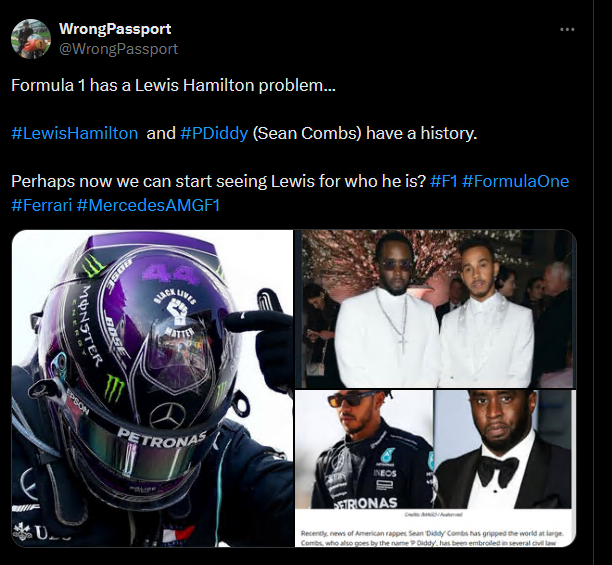Click the man in black tuxedo with bow tie
This screenshot has width=612, height=565.
pos(503,450)
